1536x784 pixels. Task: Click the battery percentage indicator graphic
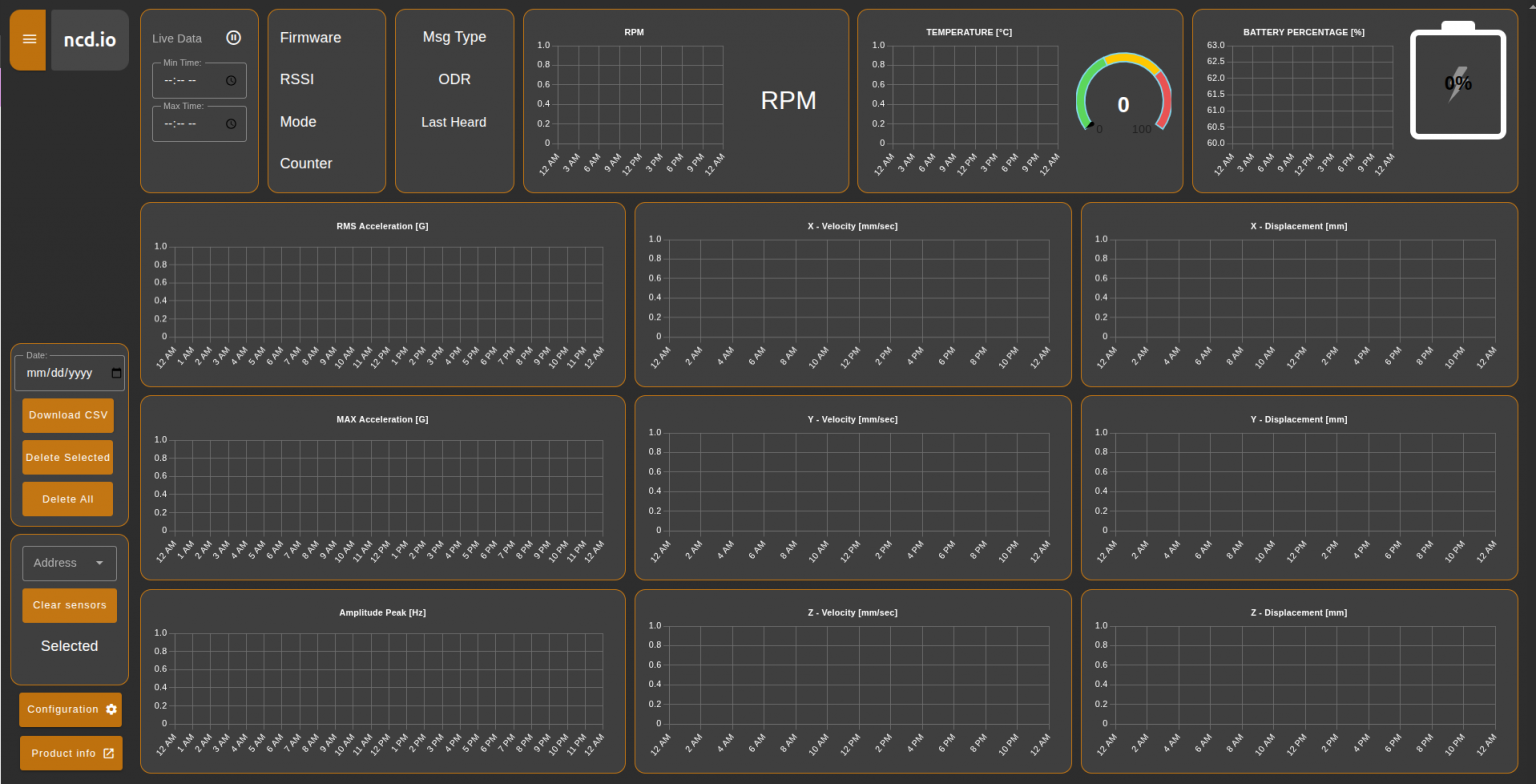1456,83
